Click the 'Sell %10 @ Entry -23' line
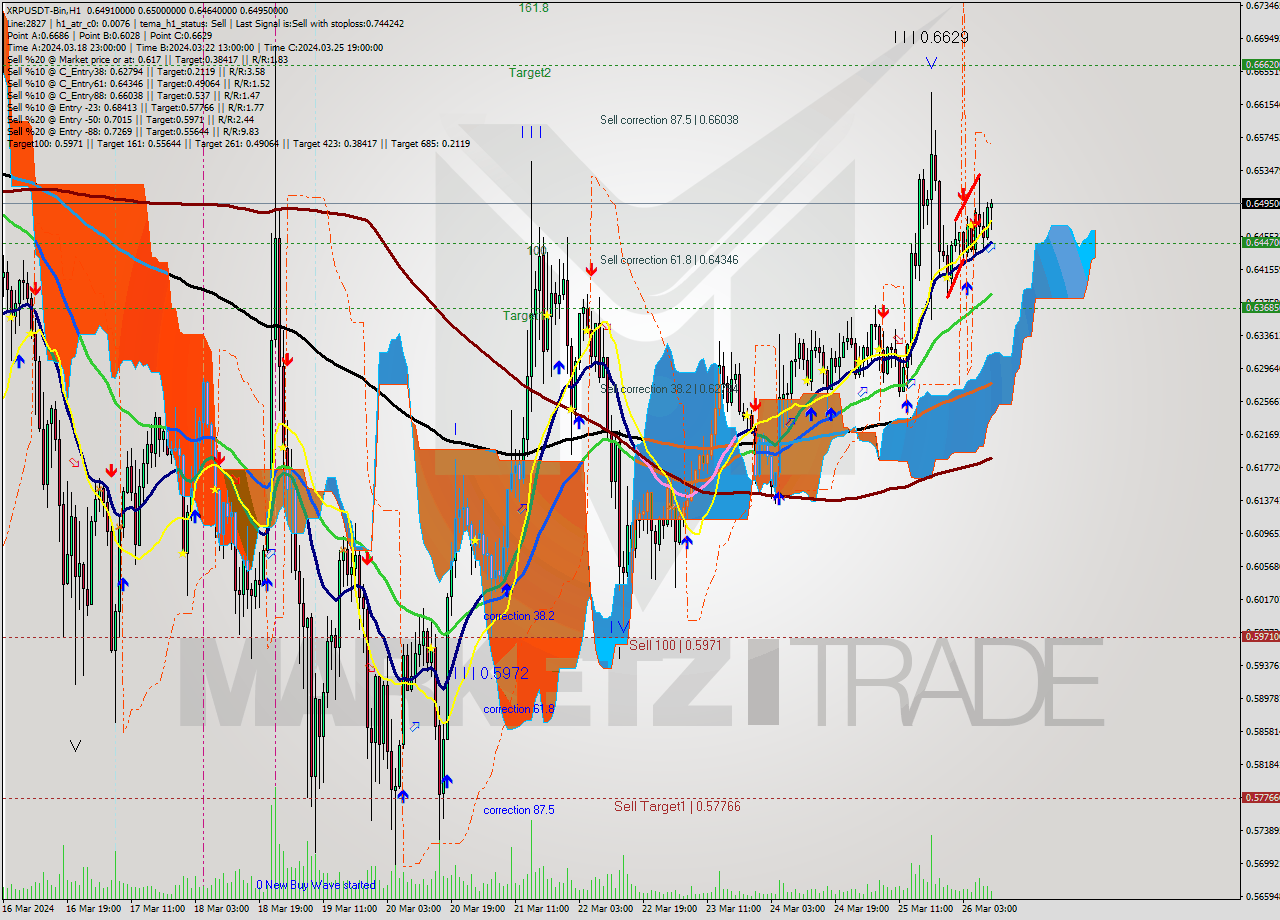The width and height of the screenshot is (1280, 920). click(135, 107)
